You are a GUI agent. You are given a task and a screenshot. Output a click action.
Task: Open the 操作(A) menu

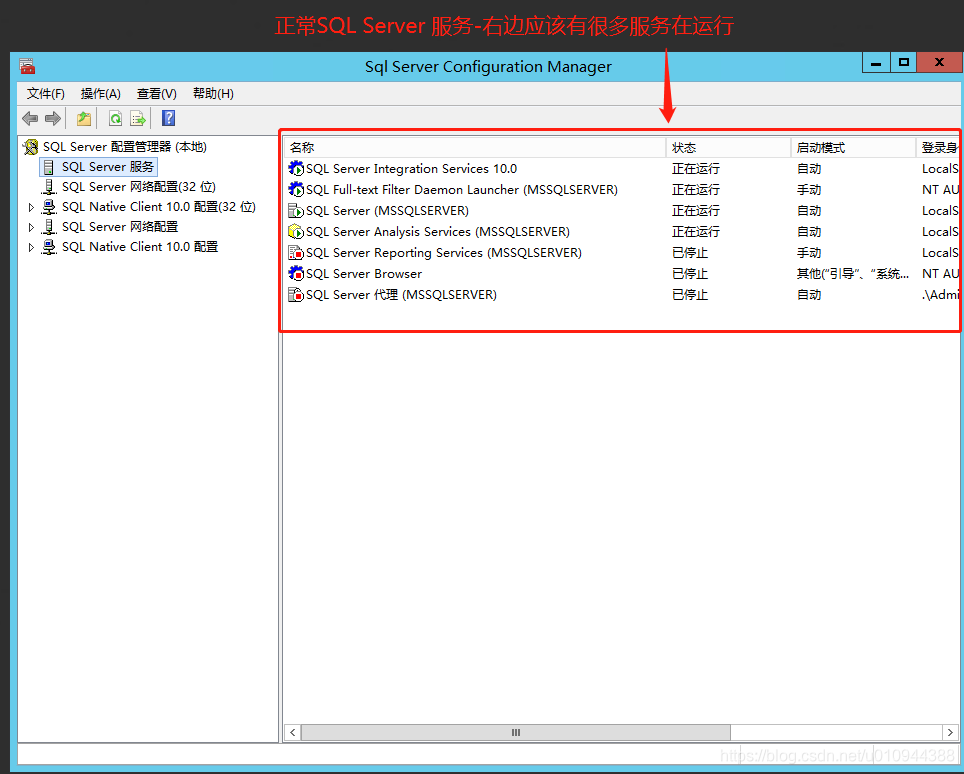[x=101, y=93]
